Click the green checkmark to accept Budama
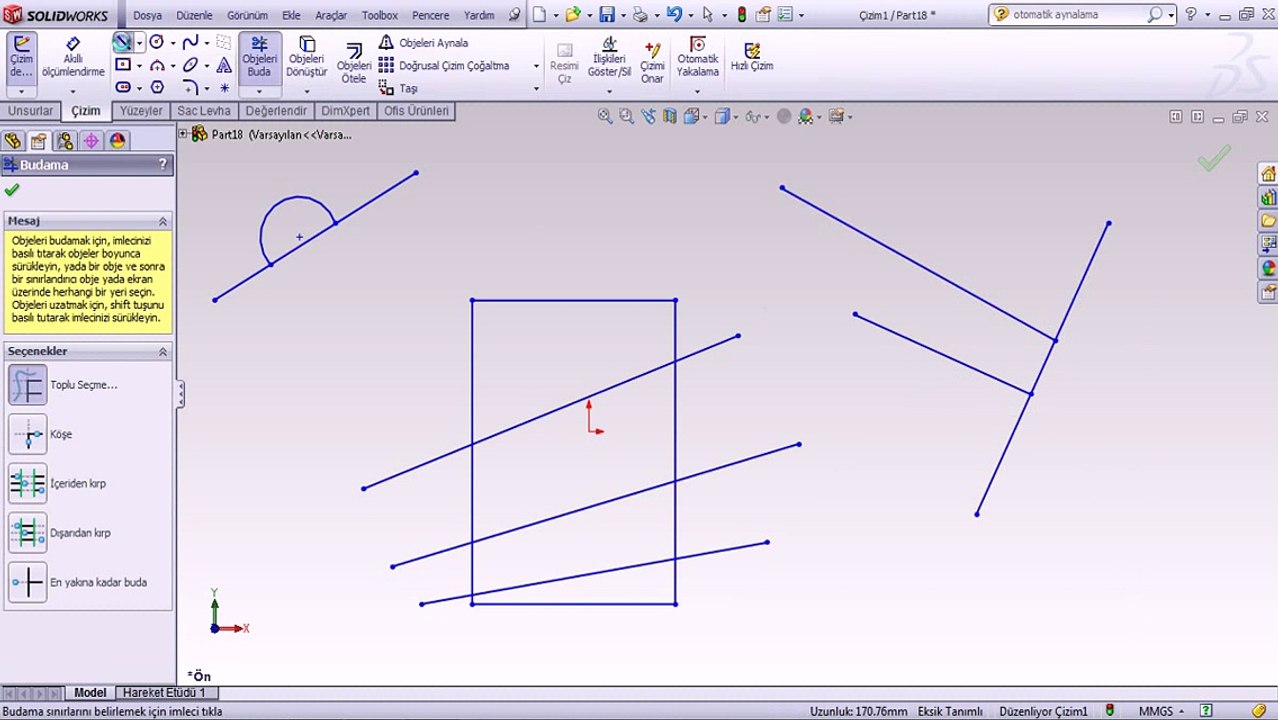Image resolution: width=1278 pixels, height=720 pixels. (12, 190)
